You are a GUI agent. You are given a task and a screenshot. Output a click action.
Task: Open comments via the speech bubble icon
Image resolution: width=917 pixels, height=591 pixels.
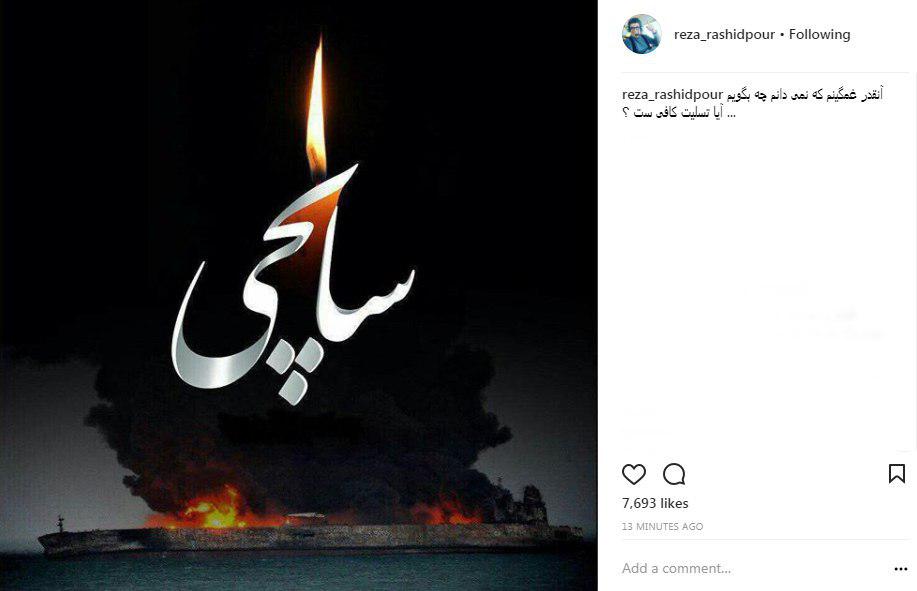click(674, 474)
